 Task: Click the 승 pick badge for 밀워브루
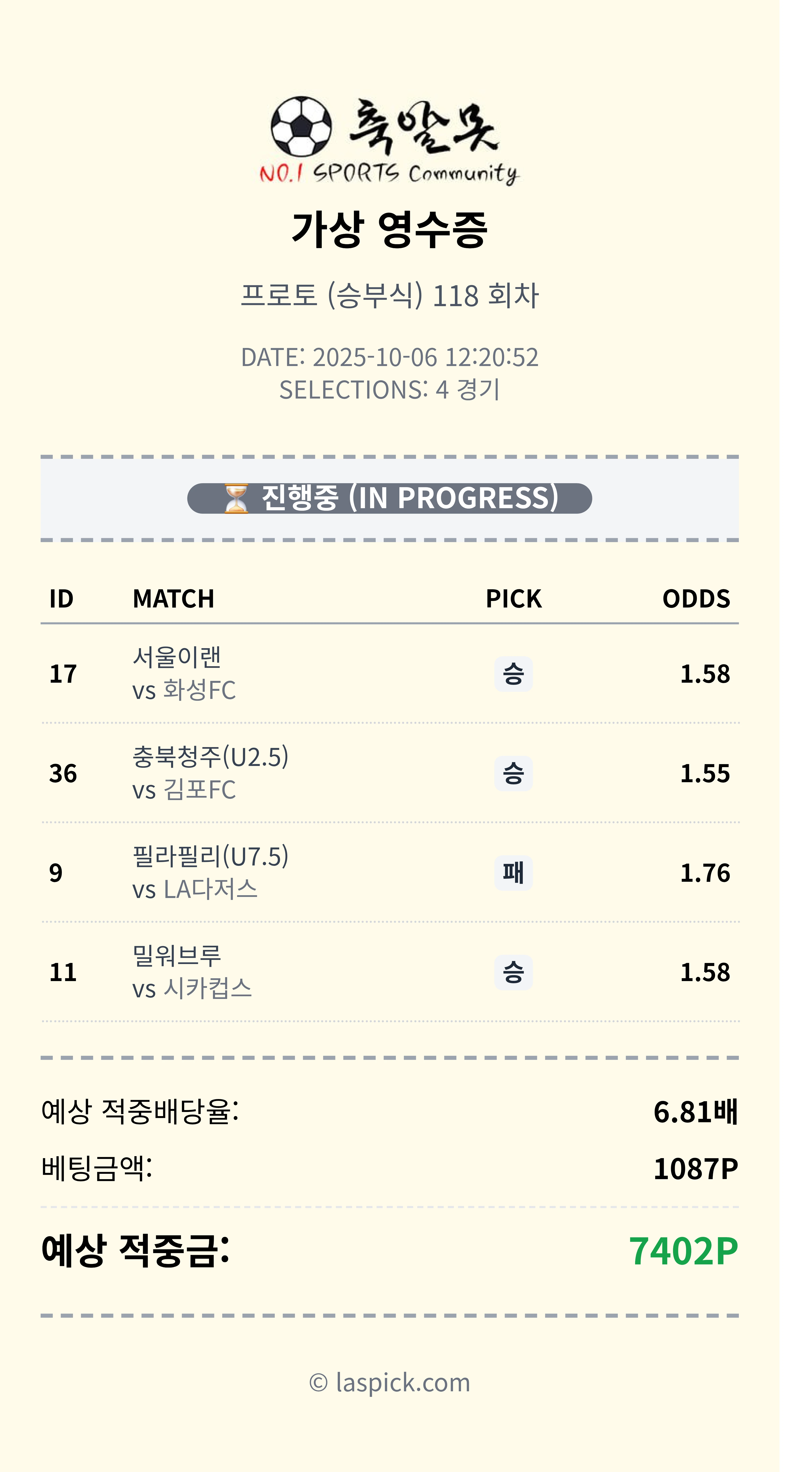pos(513,972)
